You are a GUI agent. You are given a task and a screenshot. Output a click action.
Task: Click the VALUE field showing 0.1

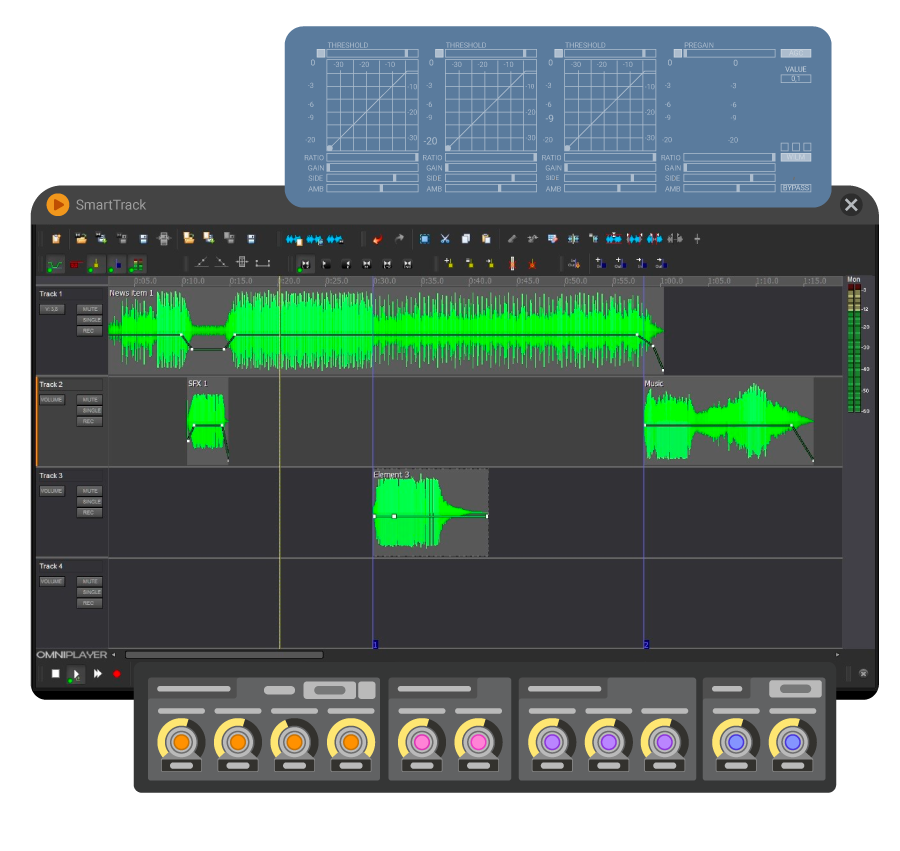796,79
